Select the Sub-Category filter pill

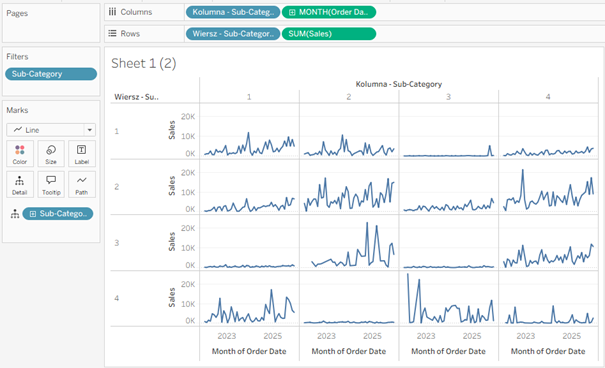tap(51, 74)
